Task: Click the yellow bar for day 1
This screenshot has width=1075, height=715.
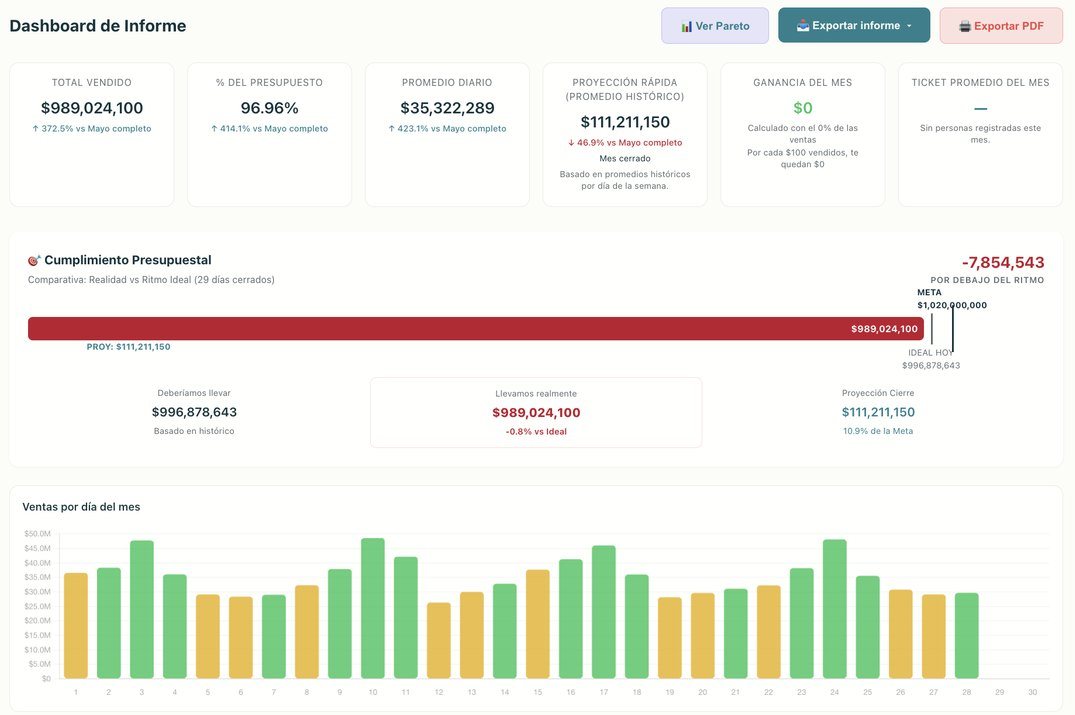Action: tap(76, 626)
